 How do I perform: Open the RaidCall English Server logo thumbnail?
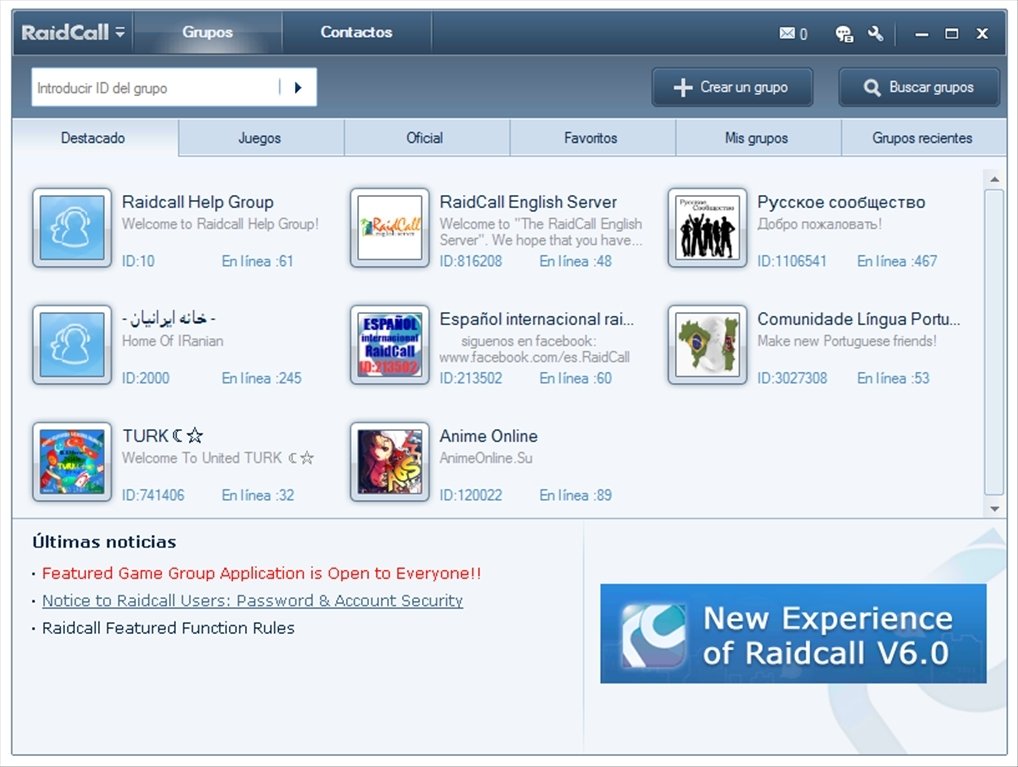[x=390, y=228]
